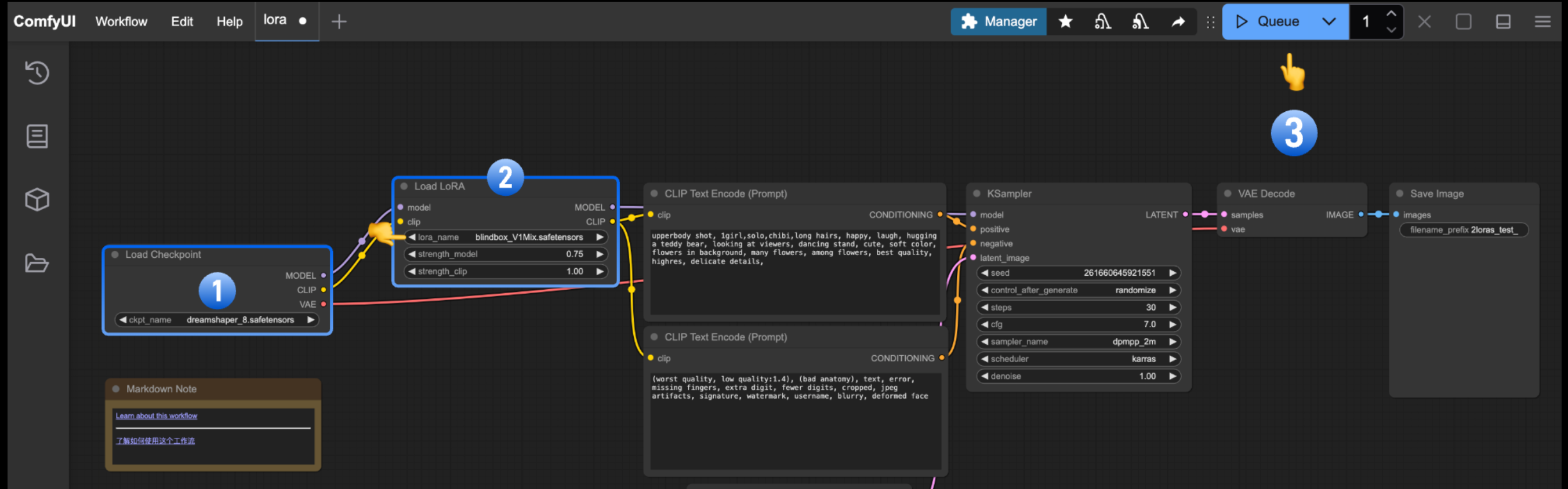
Task: Increase strength_model value with right arrow
Action: coord(600,254)
